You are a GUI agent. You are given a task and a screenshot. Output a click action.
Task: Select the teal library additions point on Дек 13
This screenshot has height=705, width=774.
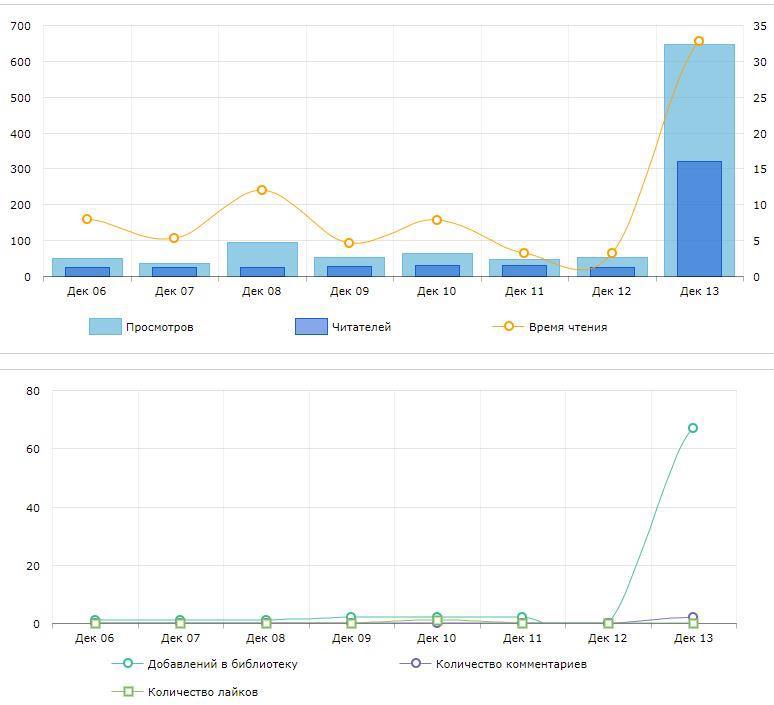pyautogui.click(x=692, y=428)
